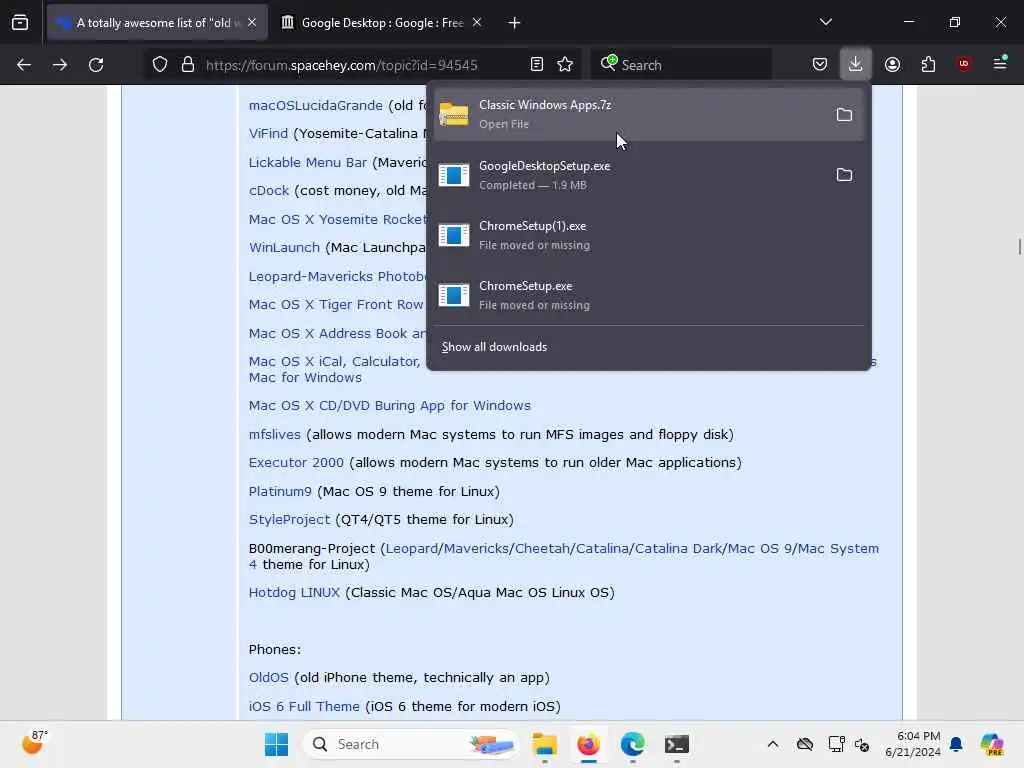Open the Firefox View icon in the tab strip
Image resolution: width=1024 pixels, height=768 pixels.
coord(20,23)
